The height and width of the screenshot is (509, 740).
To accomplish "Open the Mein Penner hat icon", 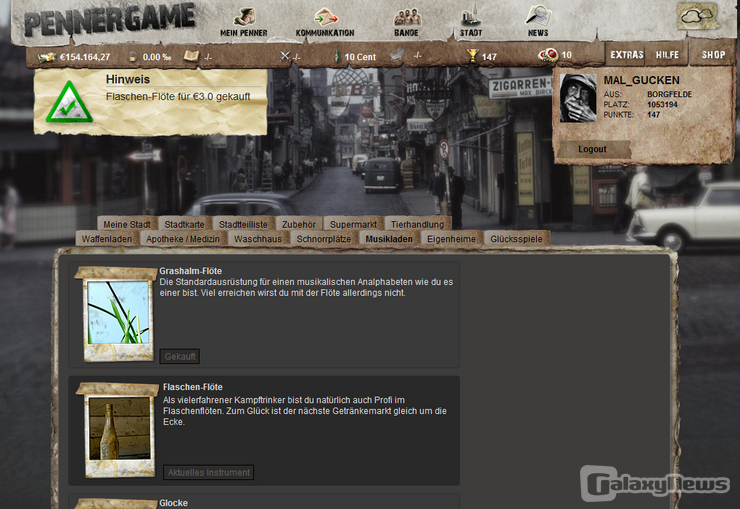I will coord(244,17).
